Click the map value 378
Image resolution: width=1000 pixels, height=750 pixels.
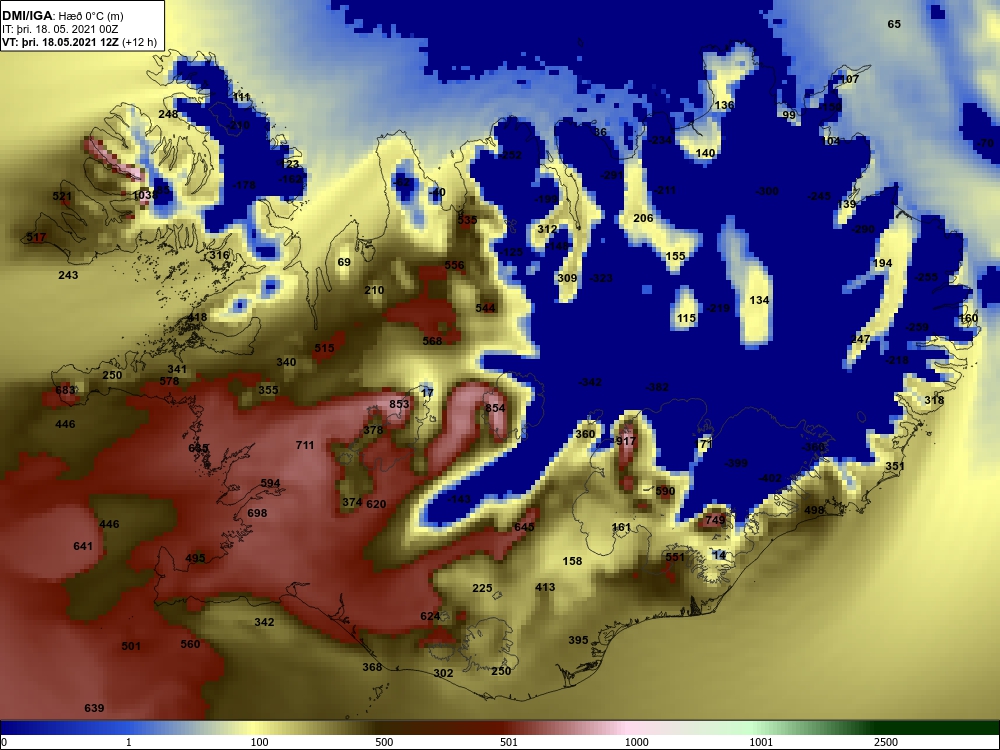click(x=373, y=430)
